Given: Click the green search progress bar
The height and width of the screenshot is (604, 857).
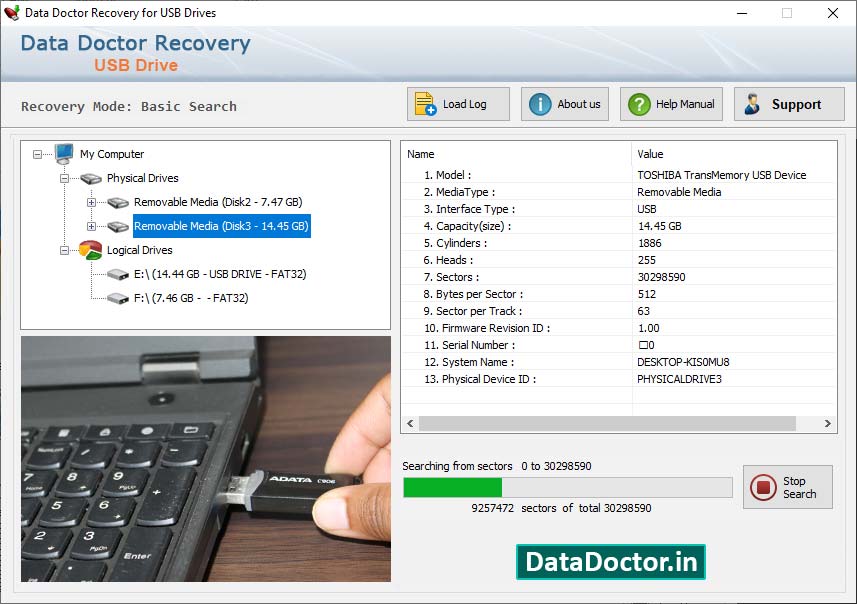Looking at the screenshot, I should 452,487.
